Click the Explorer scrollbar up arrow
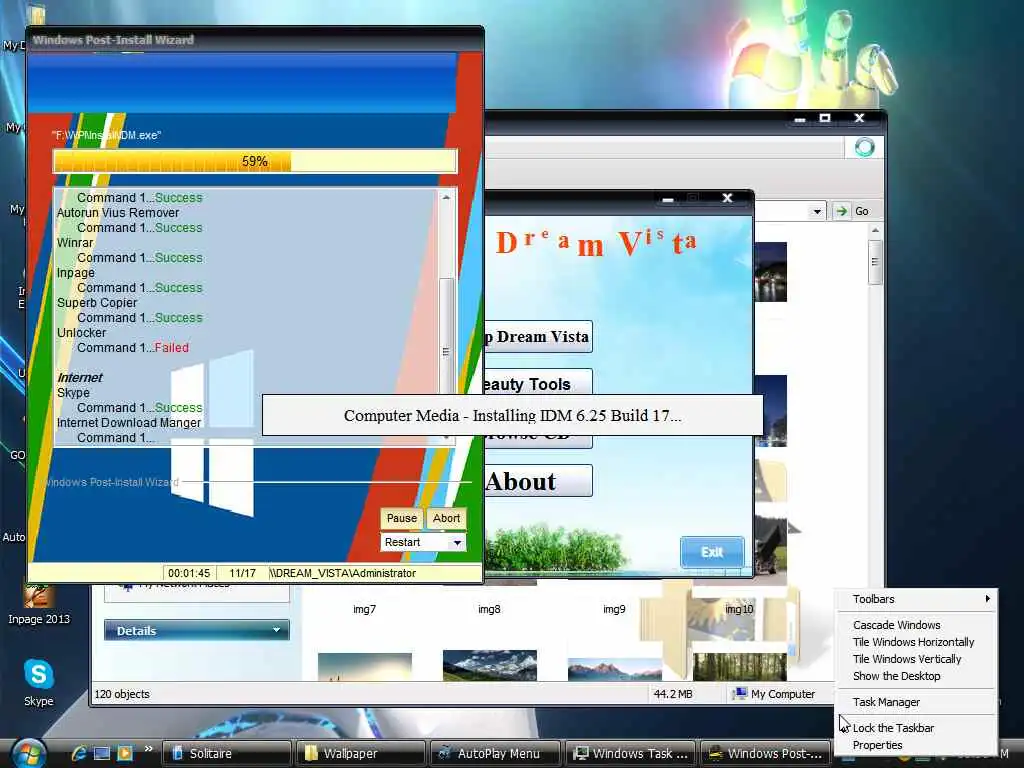Viewport: 1024px width, 768px height. click(875, 231)
